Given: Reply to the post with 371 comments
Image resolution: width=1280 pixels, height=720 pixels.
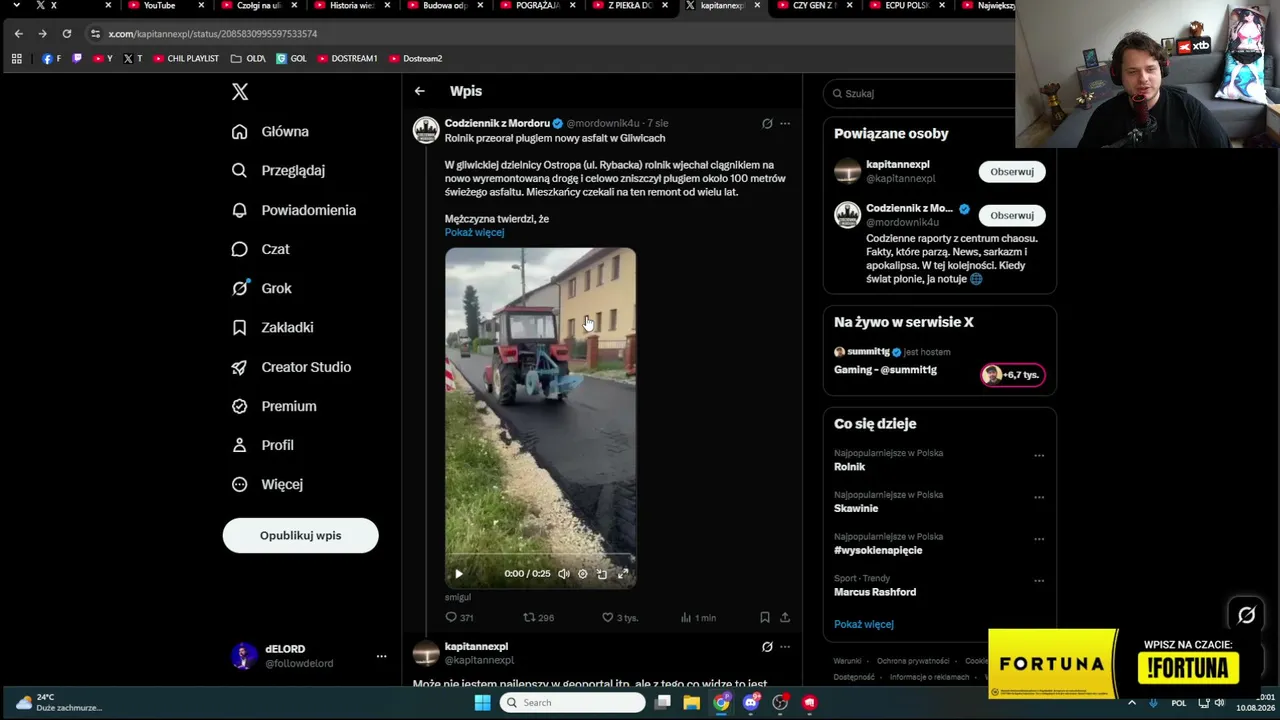Looking at the screenshot, I should tap(459, 618).
